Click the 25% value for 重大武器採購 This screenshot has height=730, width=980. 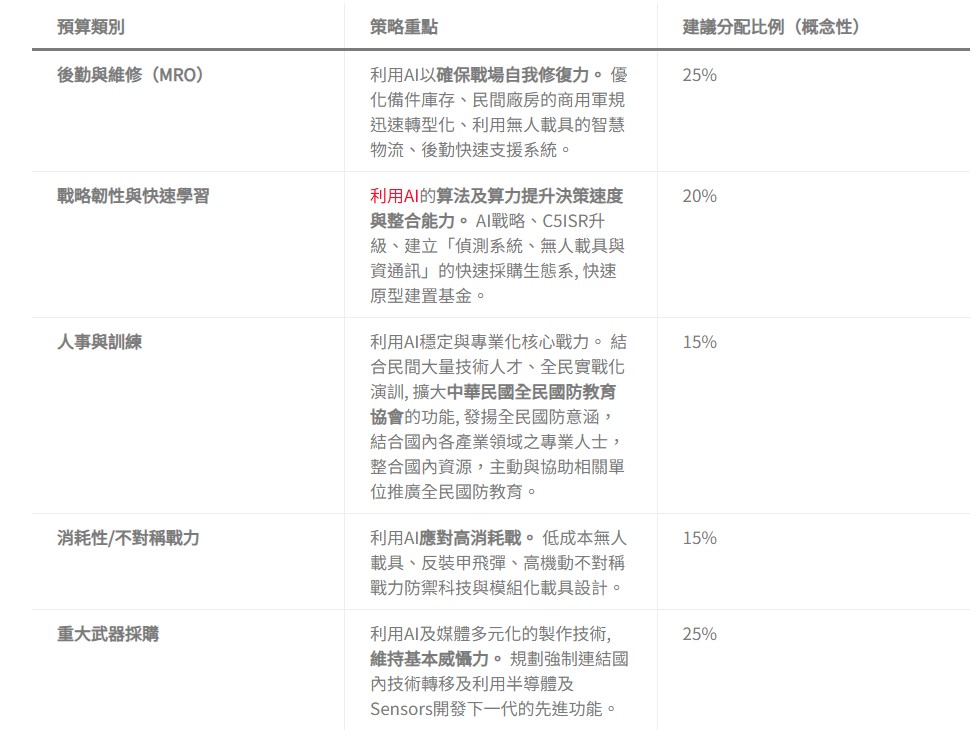pyautogui.click(x=699, y=634)
